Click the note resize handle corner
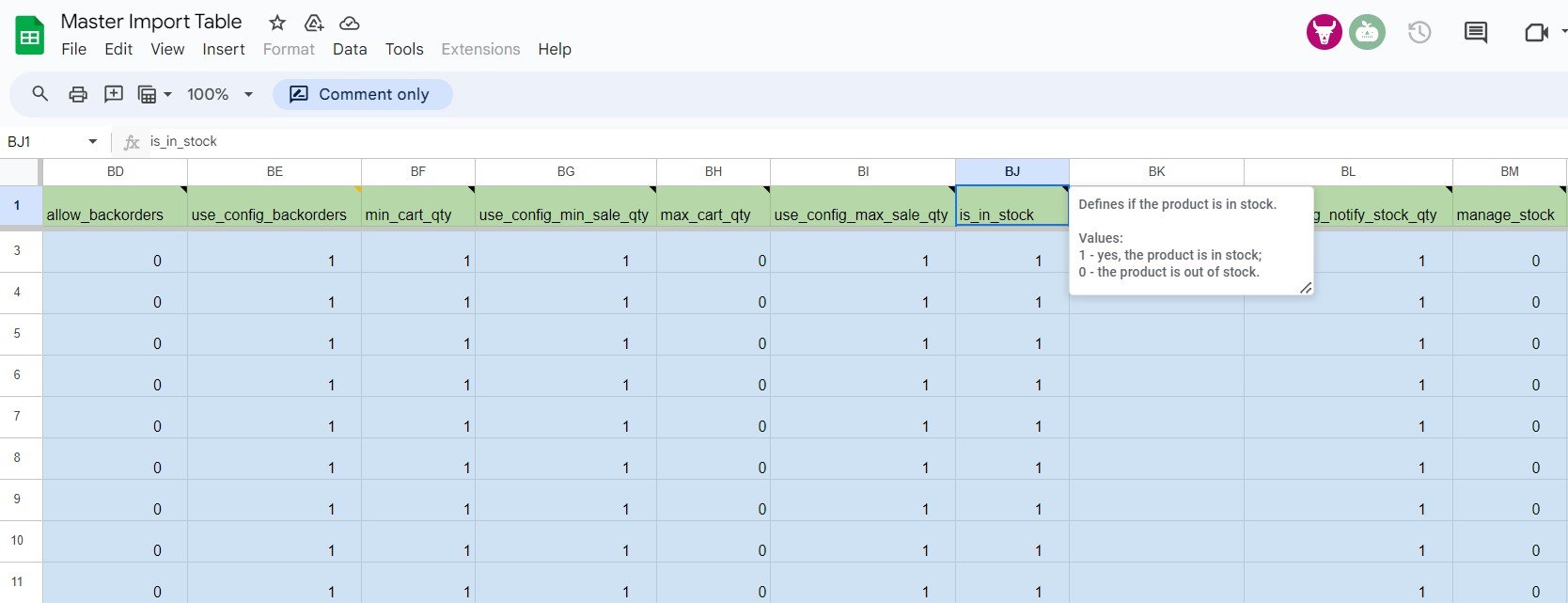The width and height of the screenshot is (1568, 603). pos(1306,288)
